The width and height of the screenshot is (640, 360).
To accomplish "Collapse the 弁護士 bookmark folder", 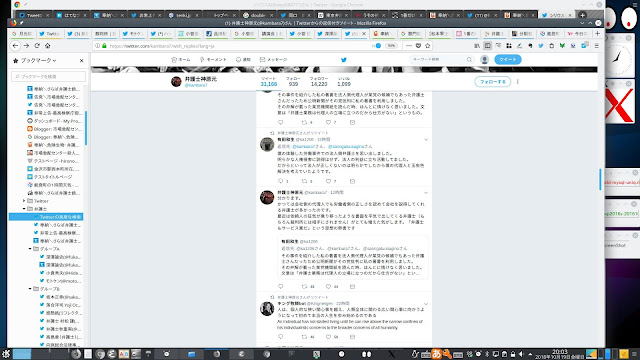I will click(24, 209).
